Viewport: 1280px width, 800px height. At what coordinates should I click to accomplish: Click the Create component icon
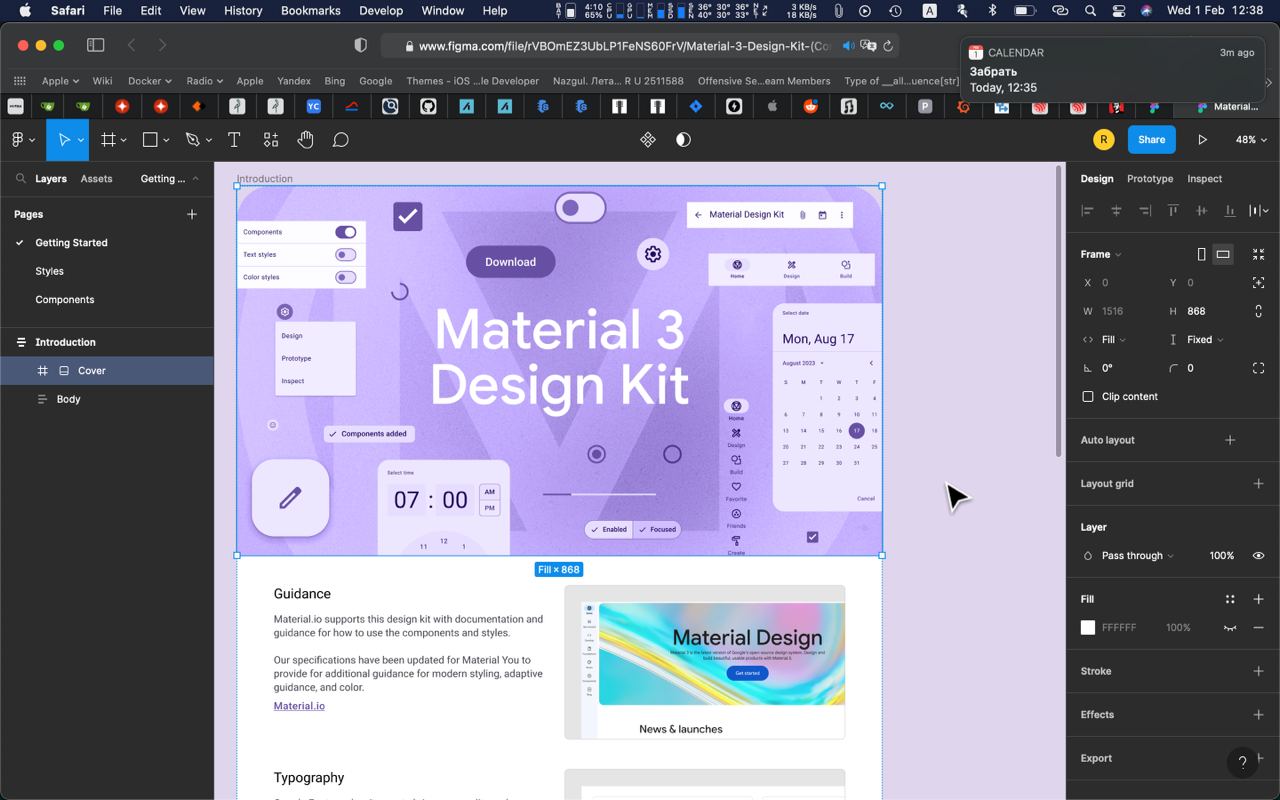647,140
